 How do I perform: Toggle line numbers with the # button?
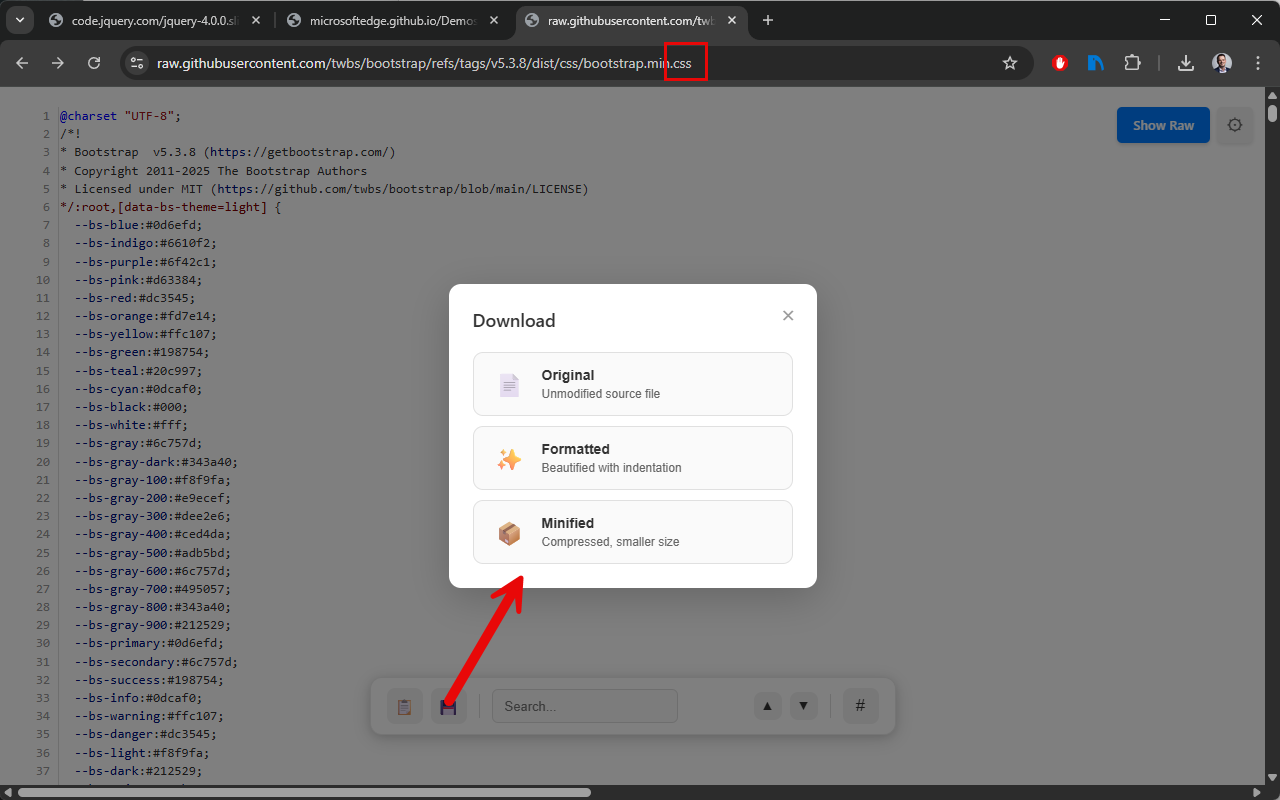click(860, 706)
